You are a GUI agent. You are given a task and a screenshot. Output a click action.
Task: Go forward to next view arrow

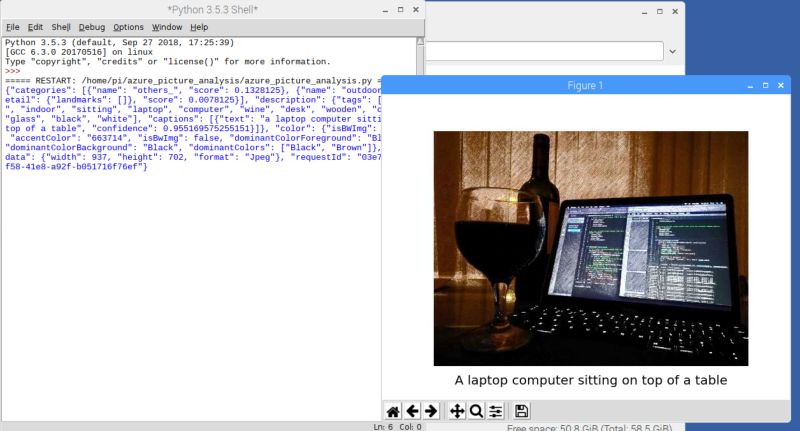pyautogui.click(x=431, y=411)
